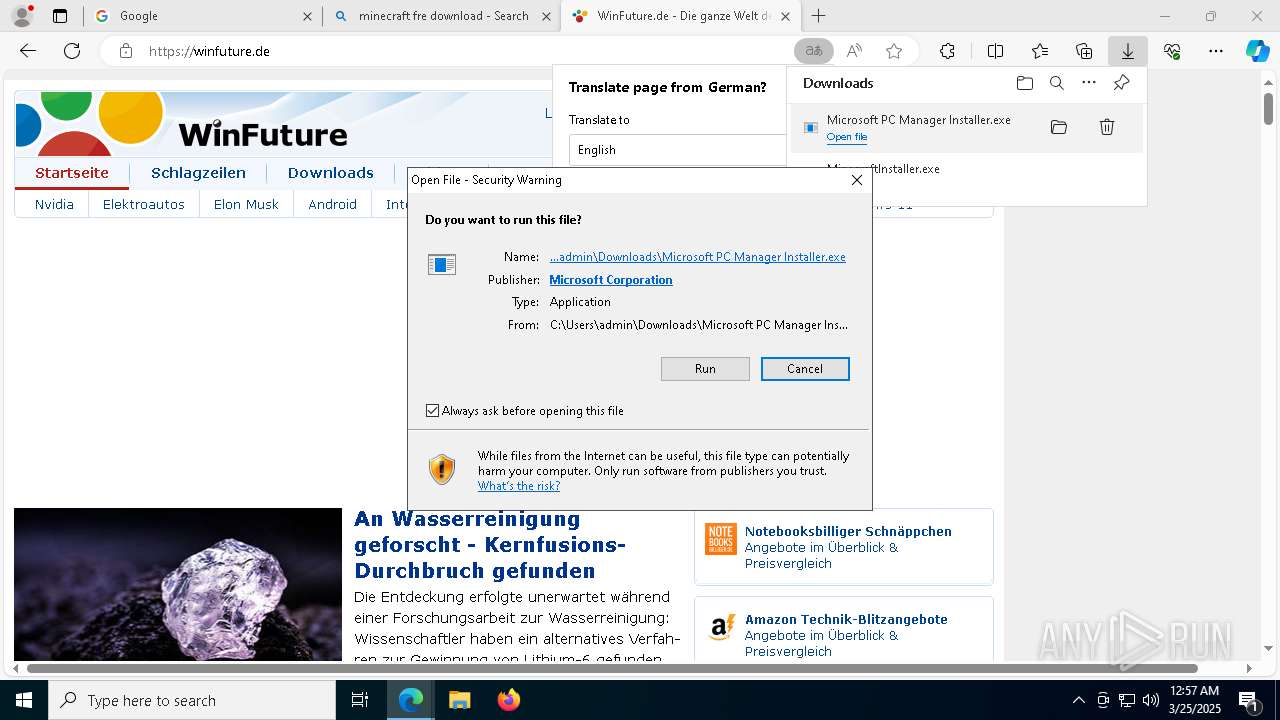Close the Open File Security Warning dialog
The image size is (1280, 720).
(857, 180)
